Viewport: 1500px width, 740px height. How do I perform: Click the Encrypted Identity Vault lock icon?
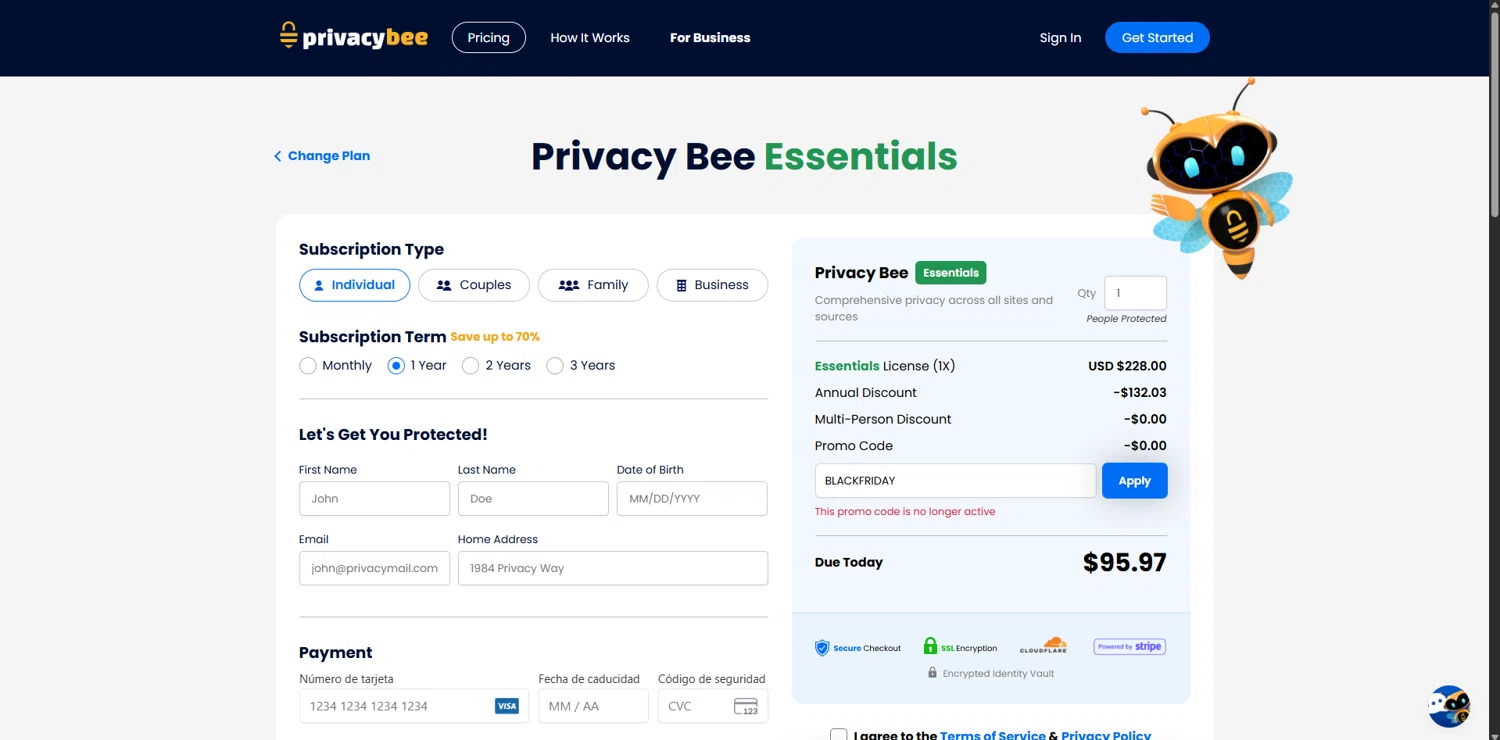coord(932,673)
